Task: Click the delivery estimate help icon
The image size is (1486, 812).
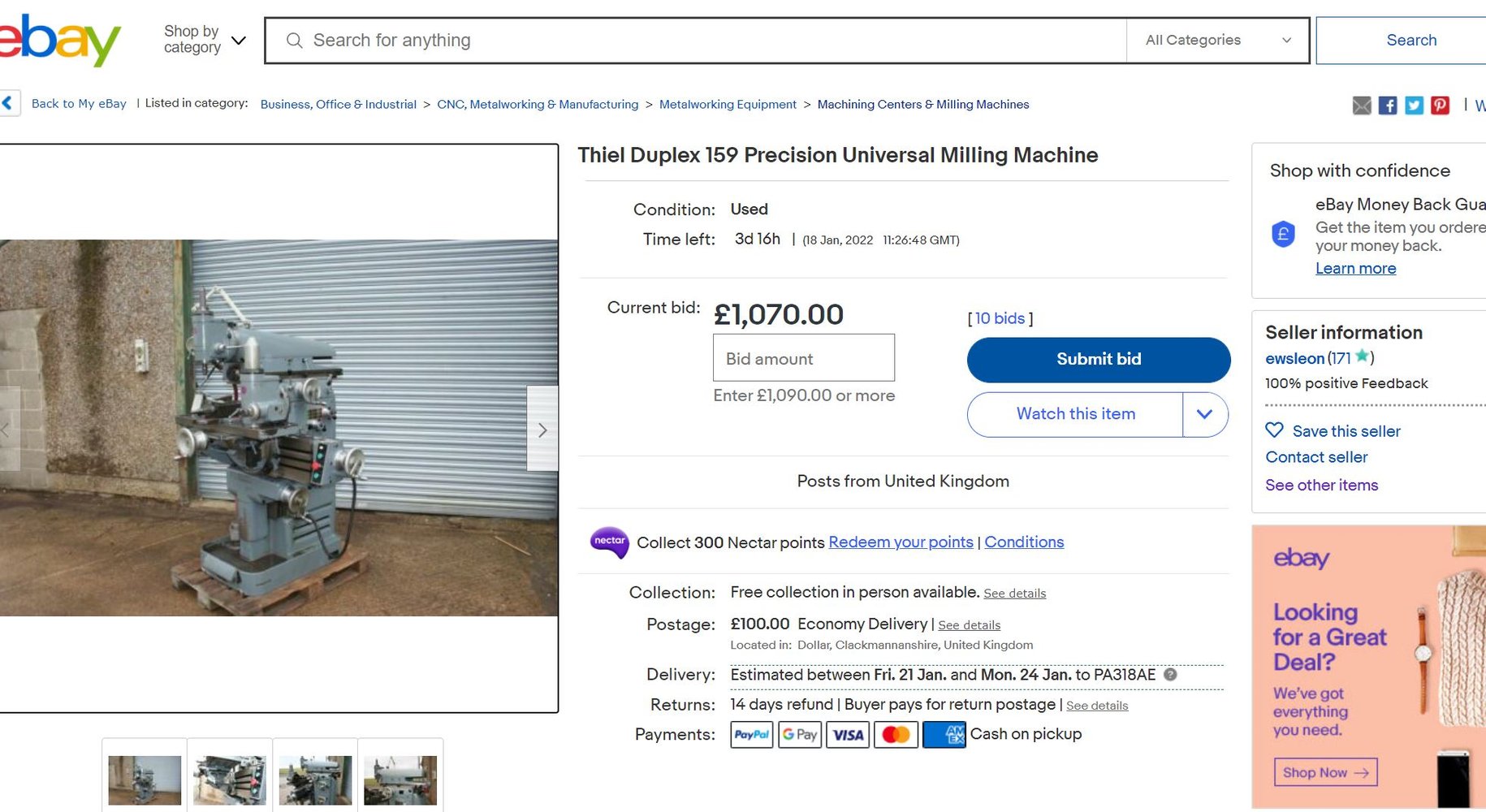Action: pos(1170,674)
